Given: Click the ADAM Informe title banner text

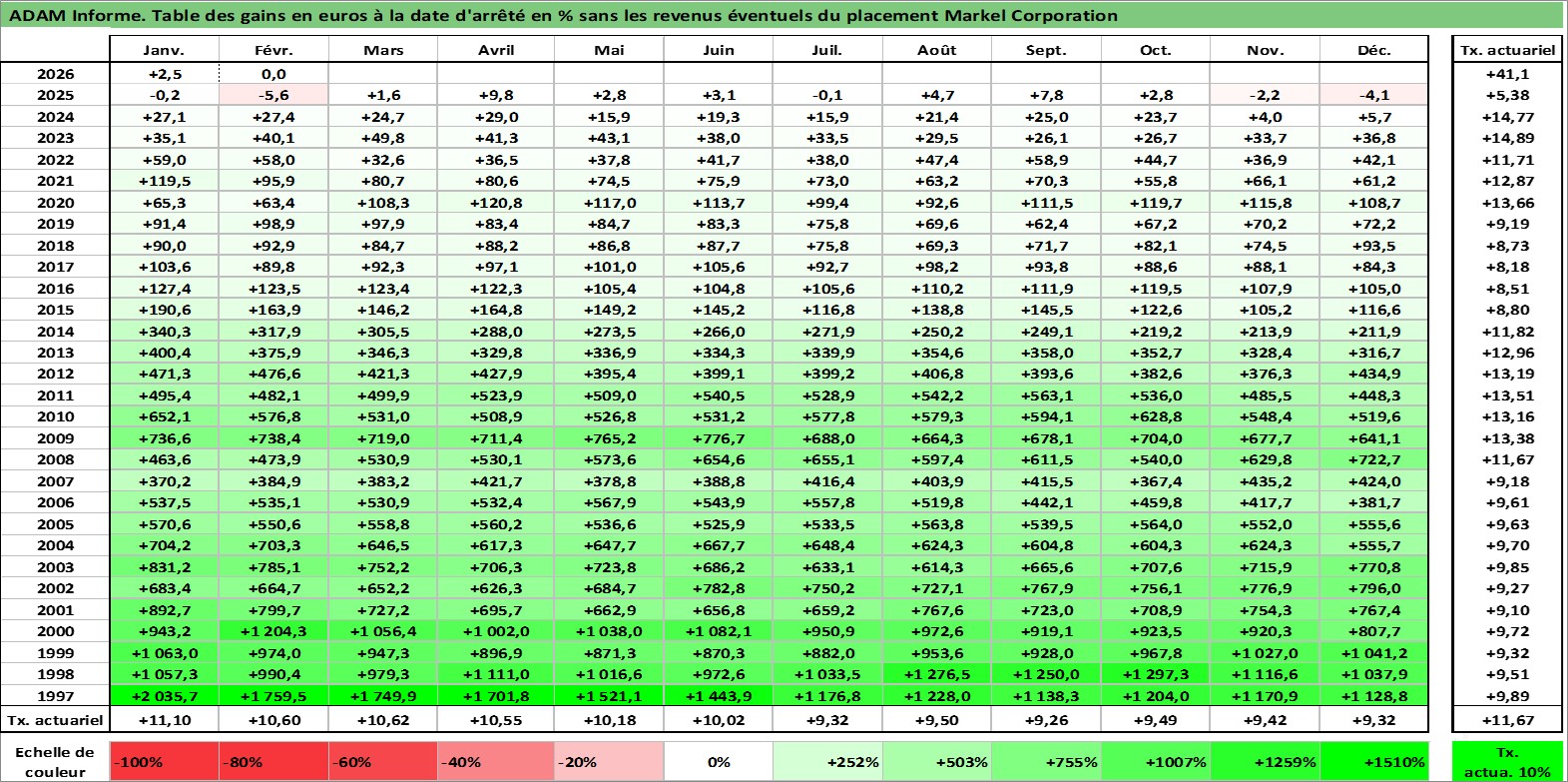Looking at the screenshot, I should coord(563,15).
